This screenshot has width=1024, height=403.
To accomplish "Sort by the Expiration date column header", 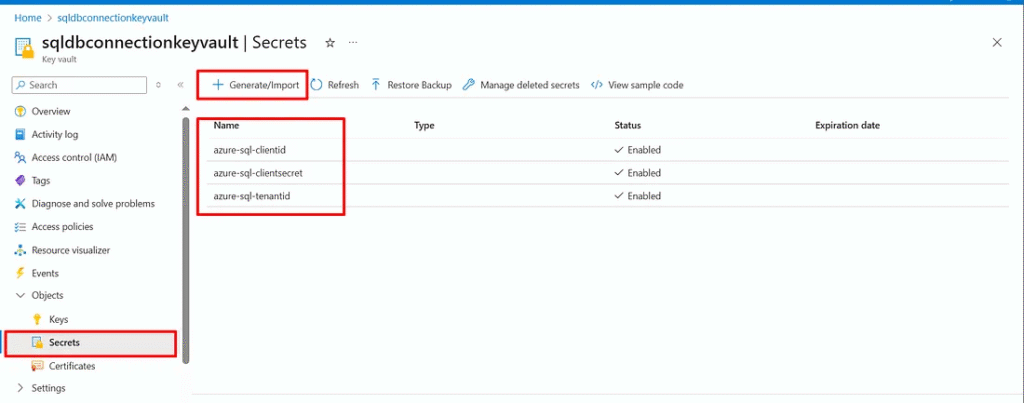I will click(847, 125).
